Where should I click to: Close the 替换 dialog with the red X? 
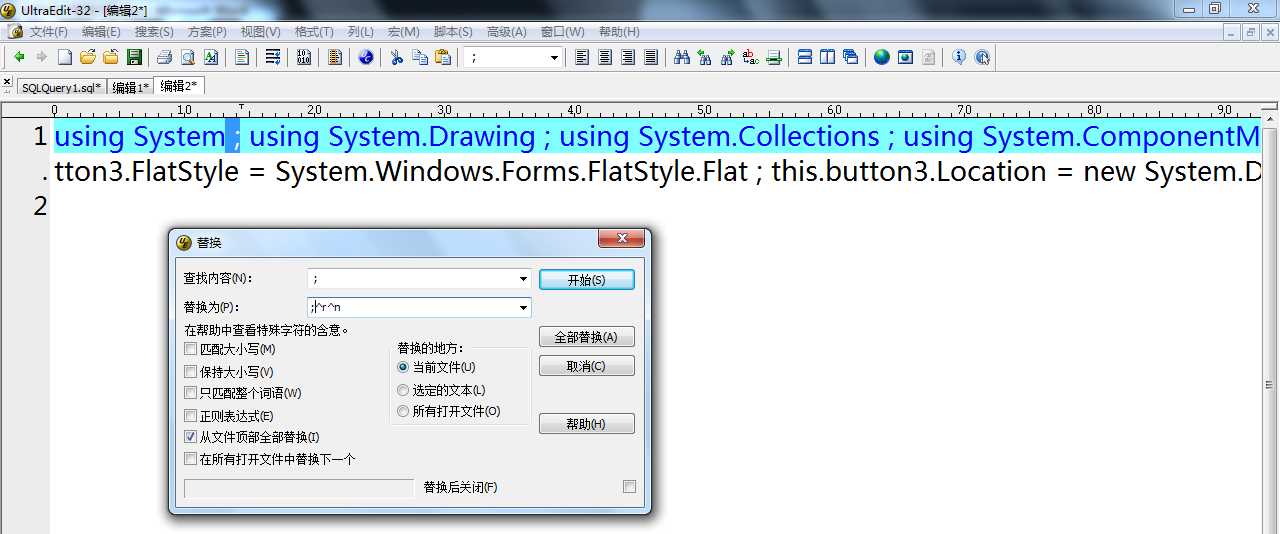(x=621, y=238)
